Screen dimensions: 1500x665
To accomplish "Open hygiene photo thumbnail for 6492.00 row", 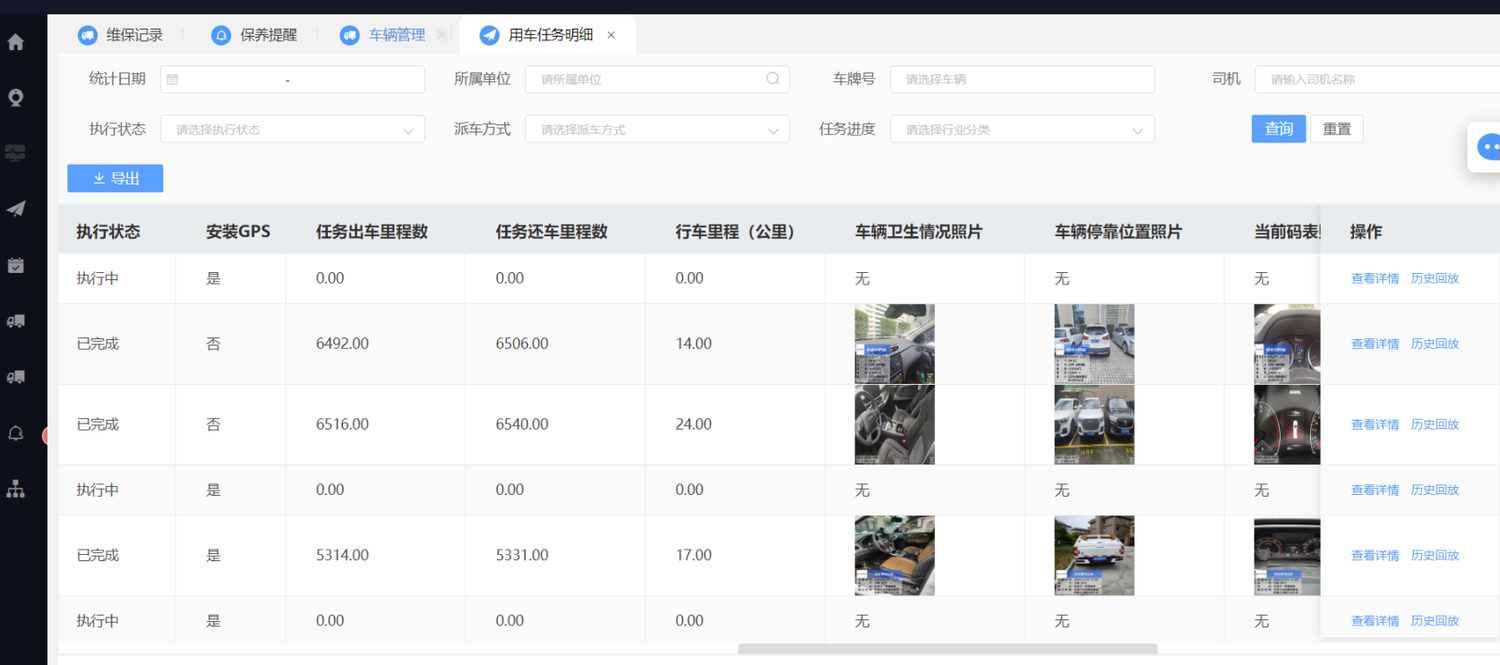I will pyautogui.click(x=894, y=344).
